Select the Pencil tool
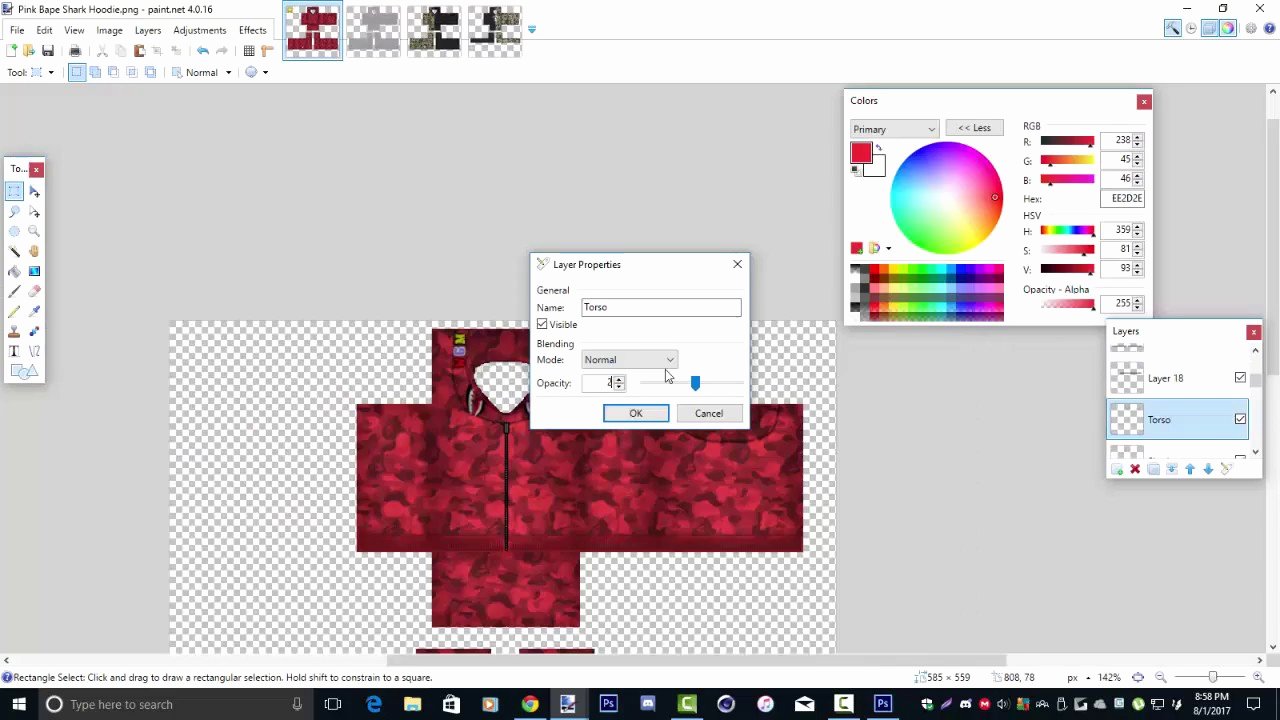The height and width of the screenshot is (720, 1280). pyautogui.click(x=14, y=311)
